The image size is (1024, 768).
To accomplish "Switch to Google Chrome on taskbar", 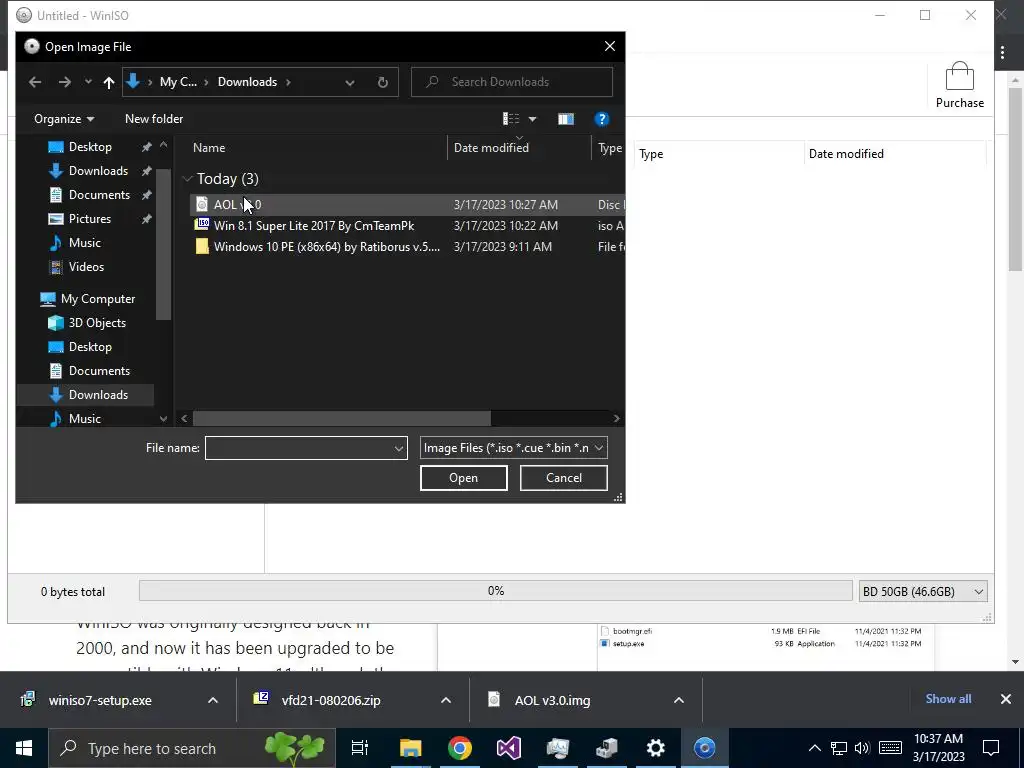I will click(x=460, y=748).
